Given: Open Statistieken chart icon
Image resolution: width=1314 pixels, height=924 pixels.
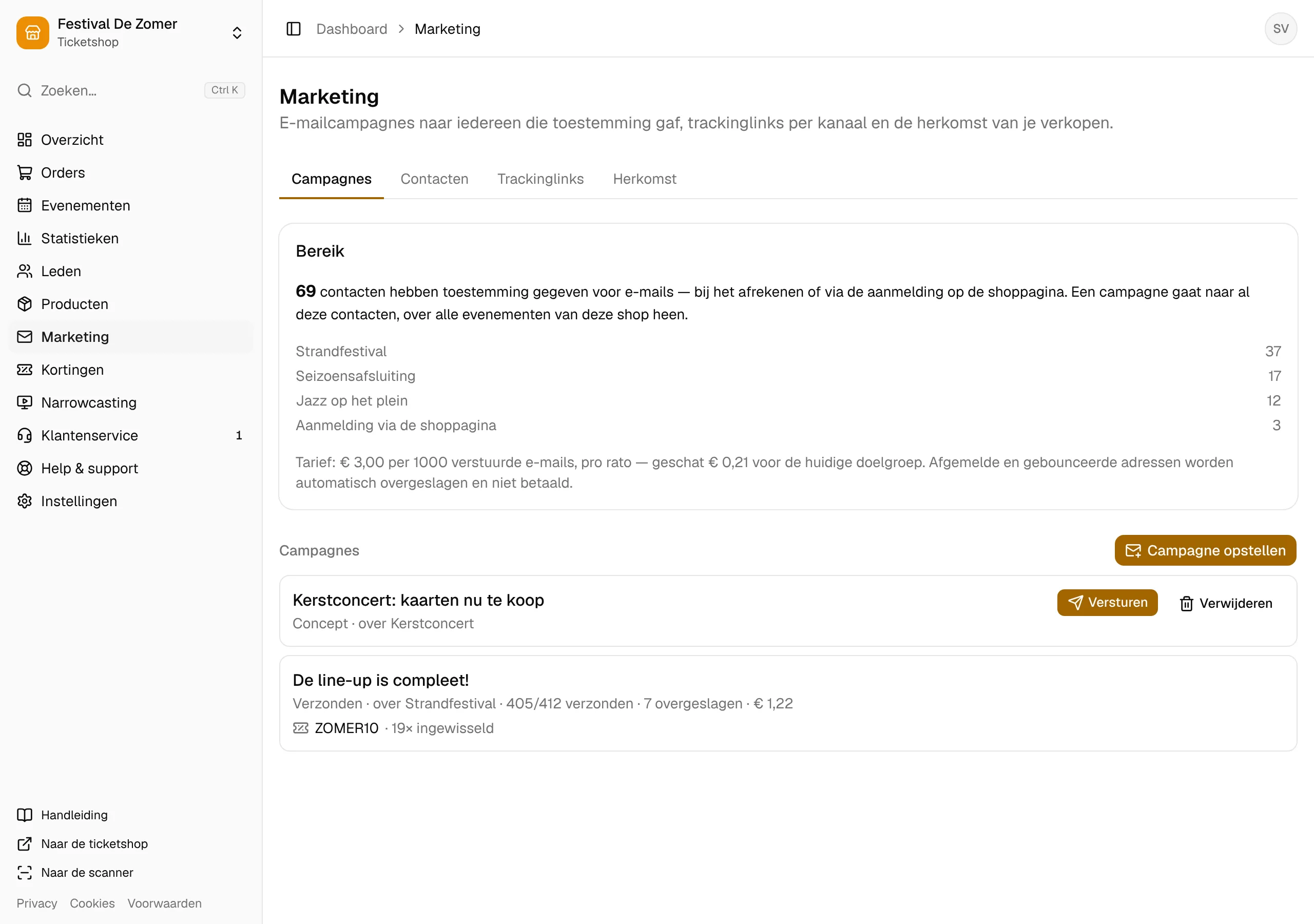Looking at the screenshot, I should [x=25, y=238].
